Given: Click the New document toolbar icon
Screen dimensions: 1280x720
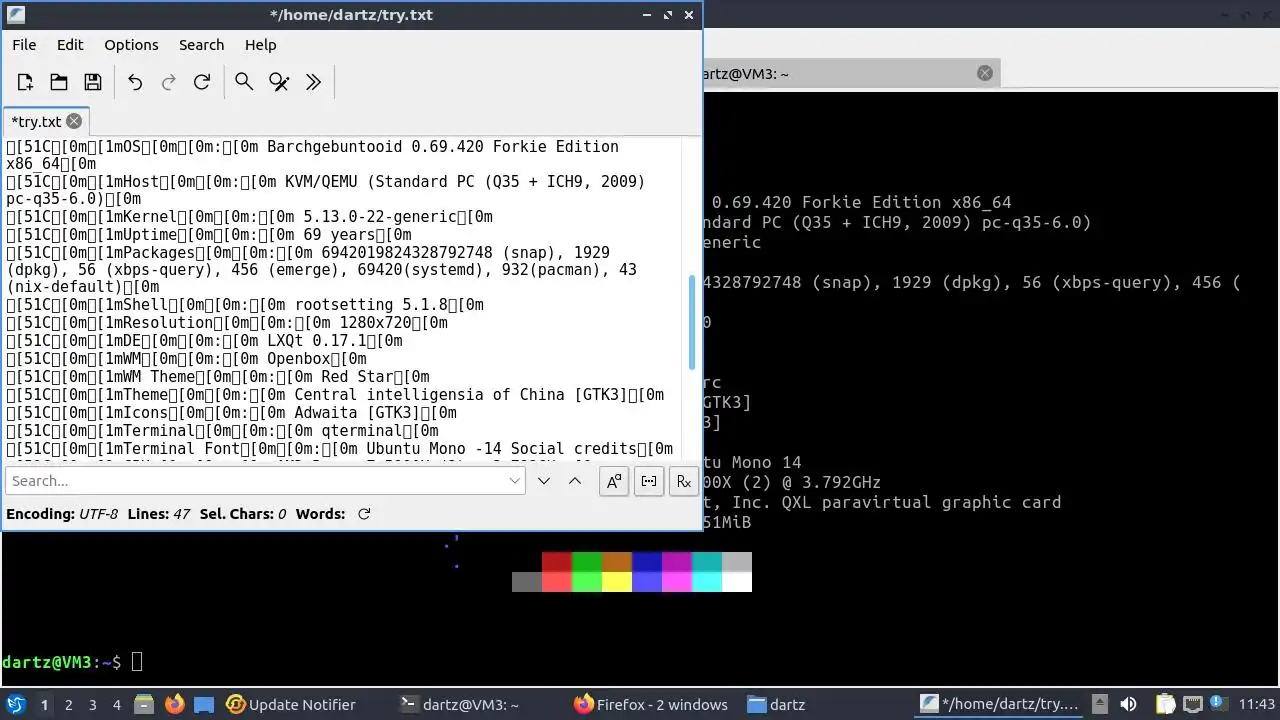Looking at the screenshot, I should point(25,82).
